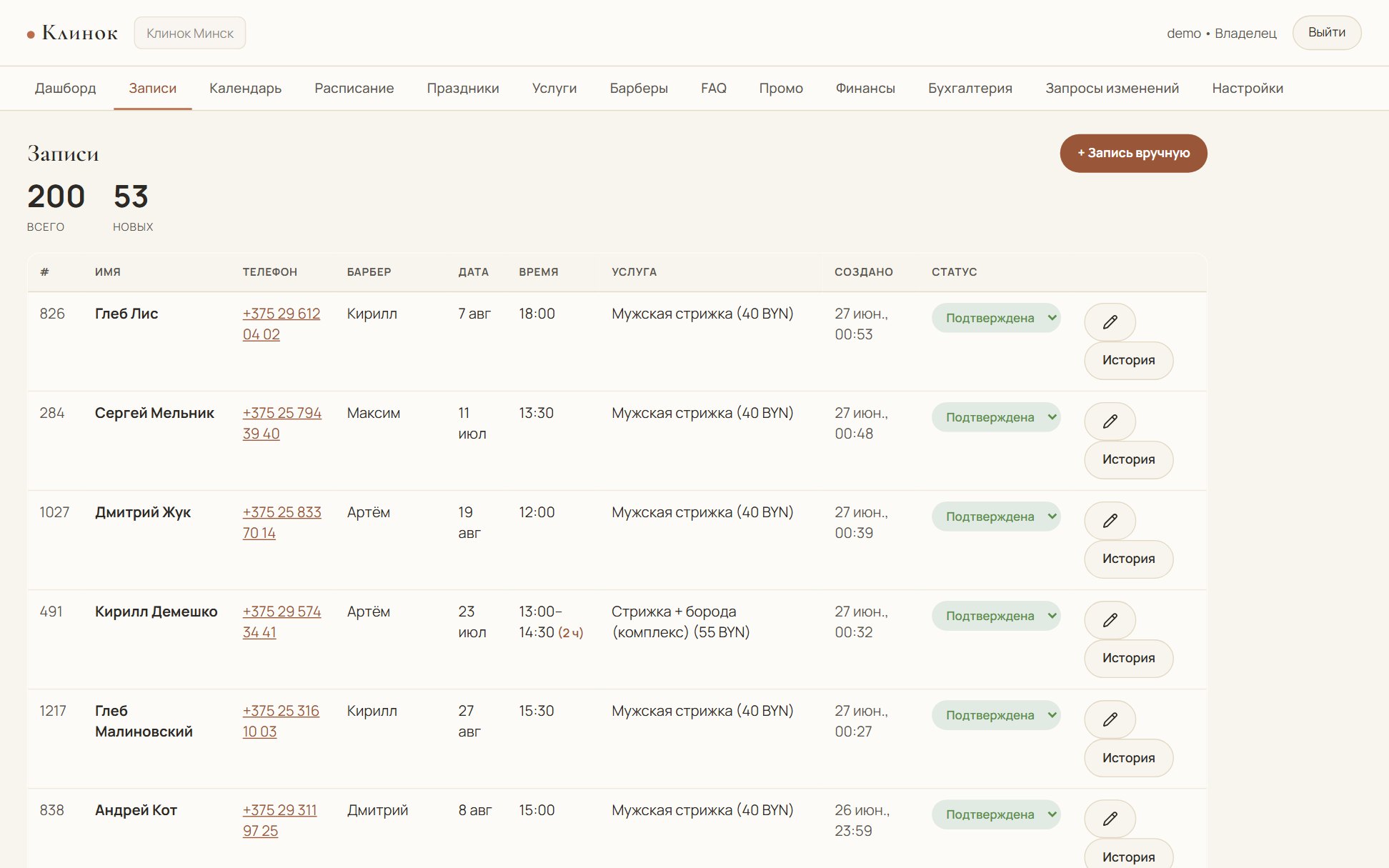This screenshot has width=1389, height=868.
Task: Open phone link +375 25 833 70 14
Action: pyautogui.click(x=282, y=522)
